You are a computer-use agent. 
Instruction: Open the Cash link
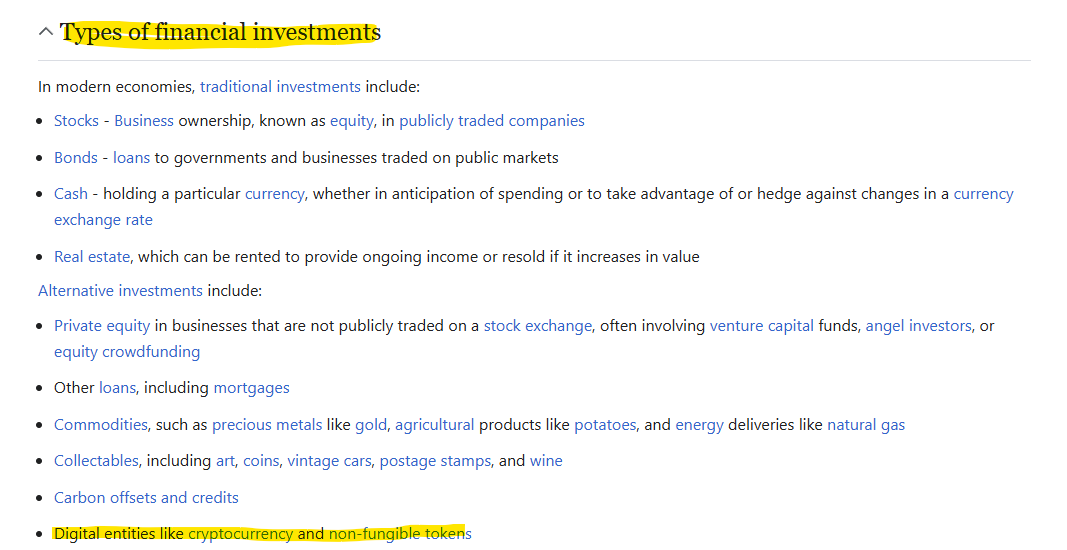[x=71, y=193]
